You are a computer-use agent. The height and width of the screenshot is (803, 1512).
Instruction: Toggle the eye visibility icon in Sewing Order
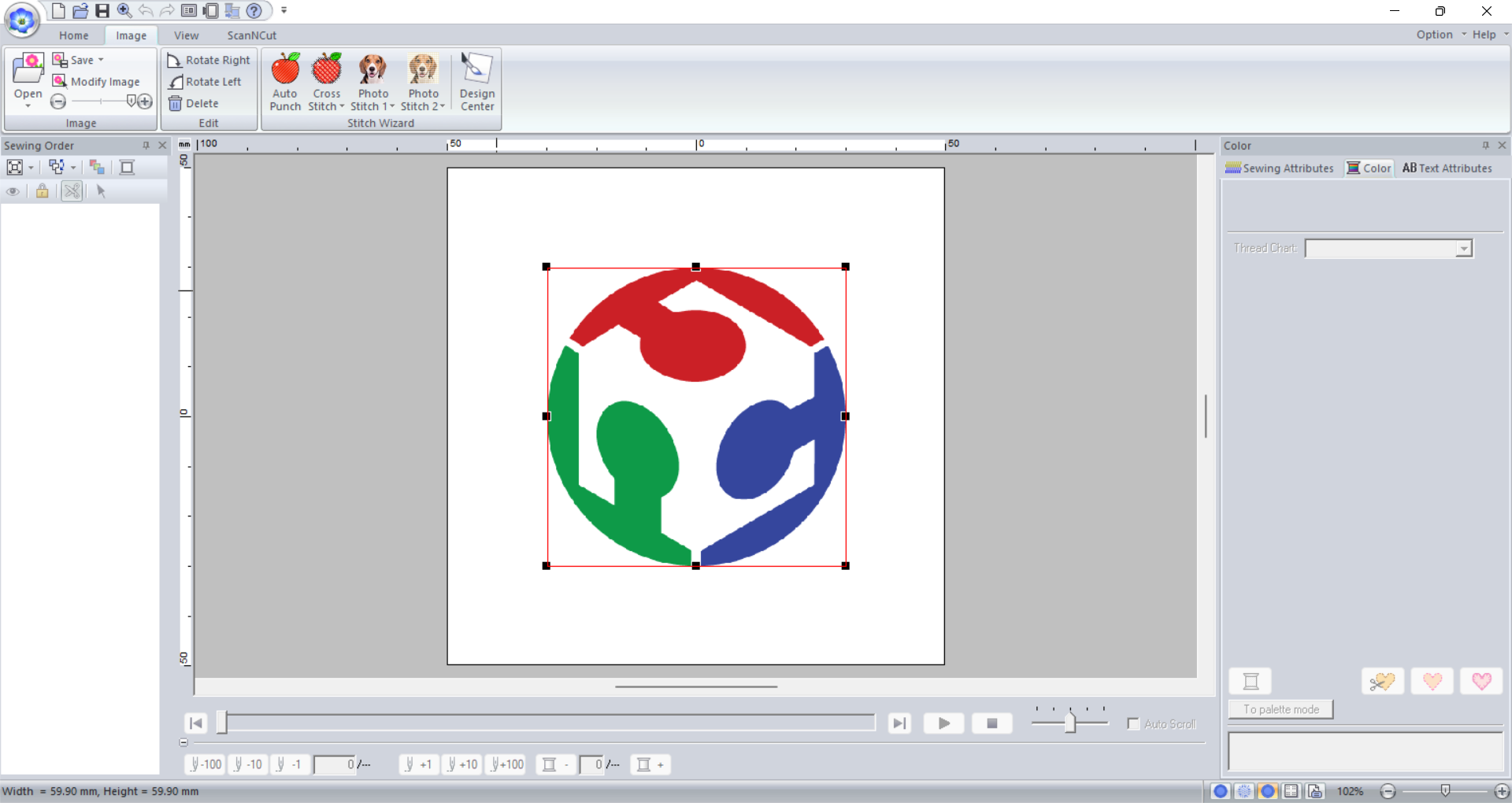[x=13, y=191]
